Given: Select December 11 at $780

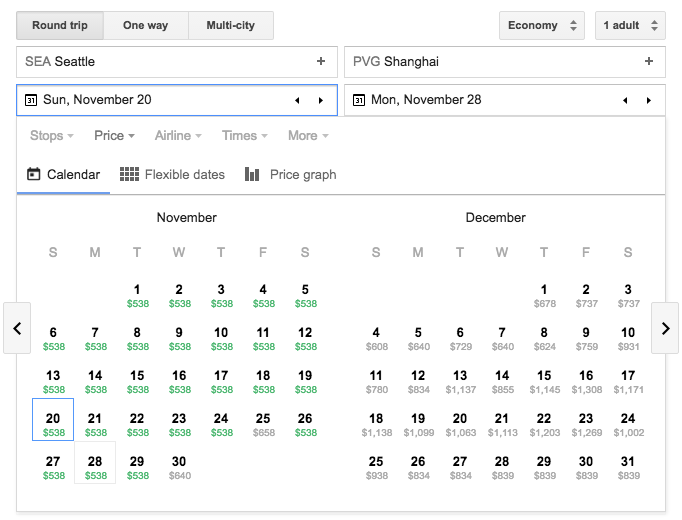Looking at the screenshot, I should pos(376,382).
